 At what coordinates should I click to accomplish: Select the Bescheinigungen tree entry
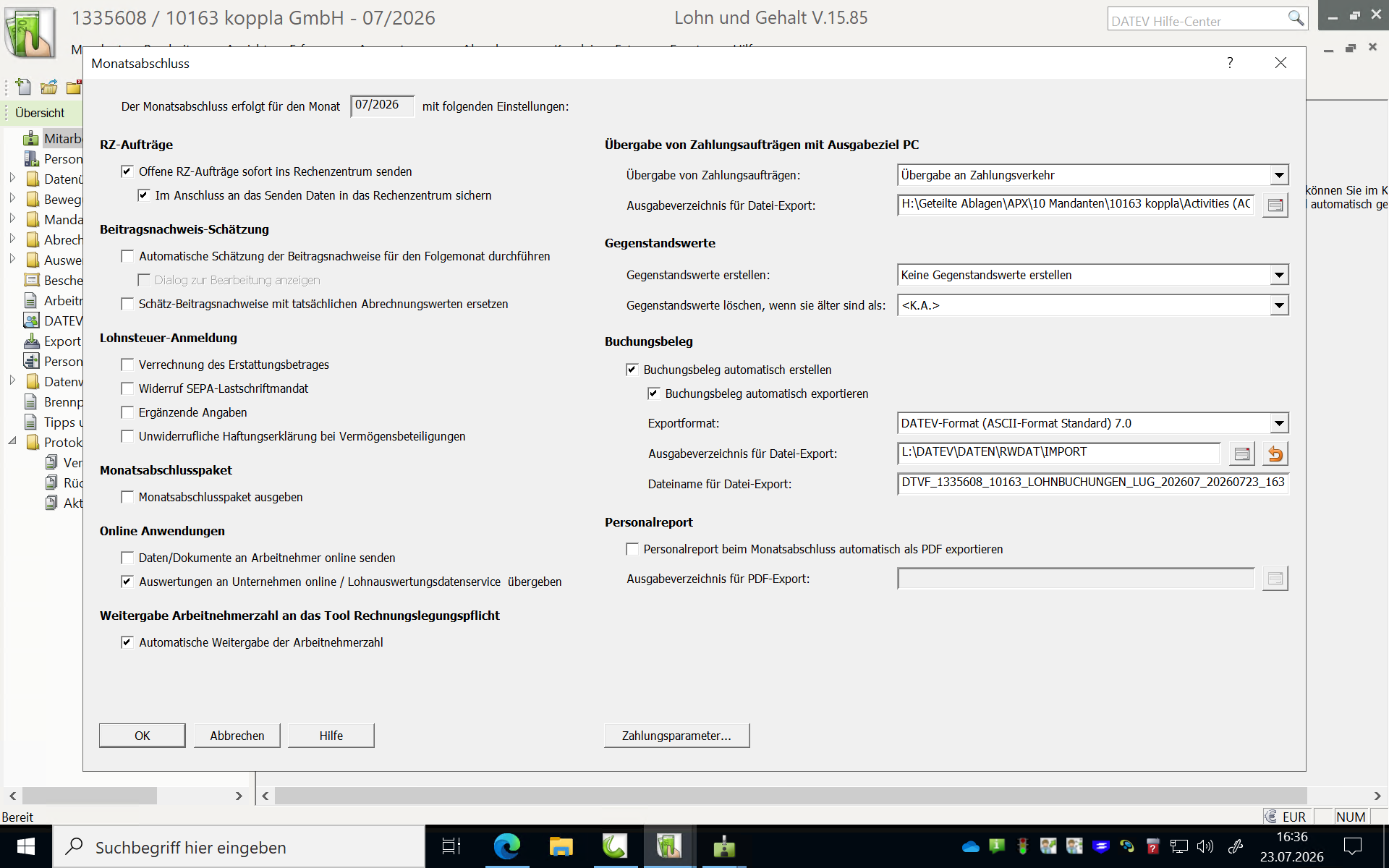pyautogui.click(x=63, y=280)
